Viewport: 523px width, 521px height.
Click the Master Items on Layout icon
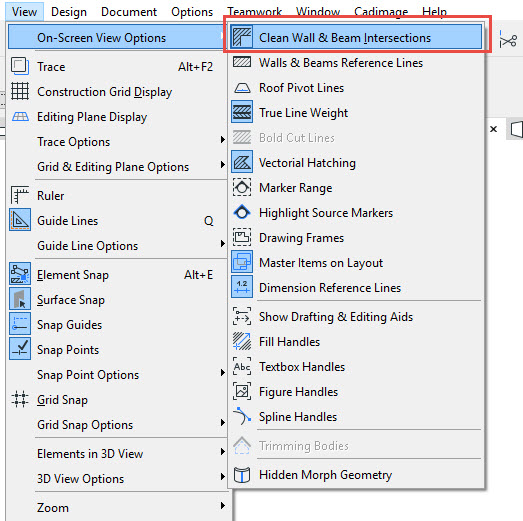[x=242, y=263]
